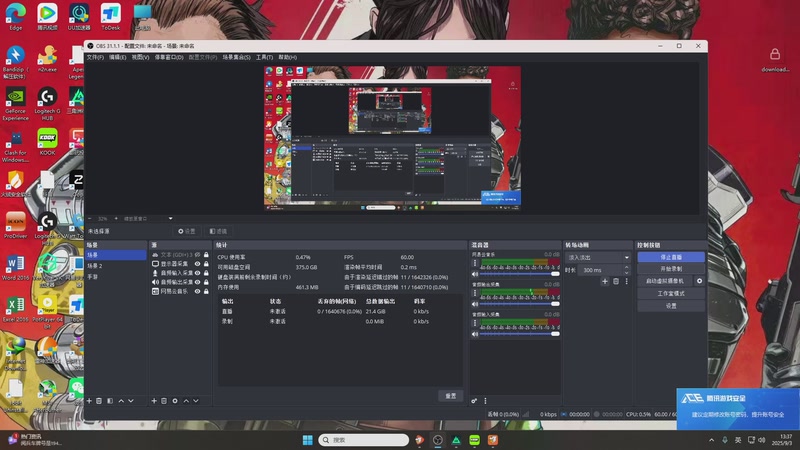Select 场景 2 in the scenes list
Image resolution: width=800 pixels, height=450 pixels.
116,266
